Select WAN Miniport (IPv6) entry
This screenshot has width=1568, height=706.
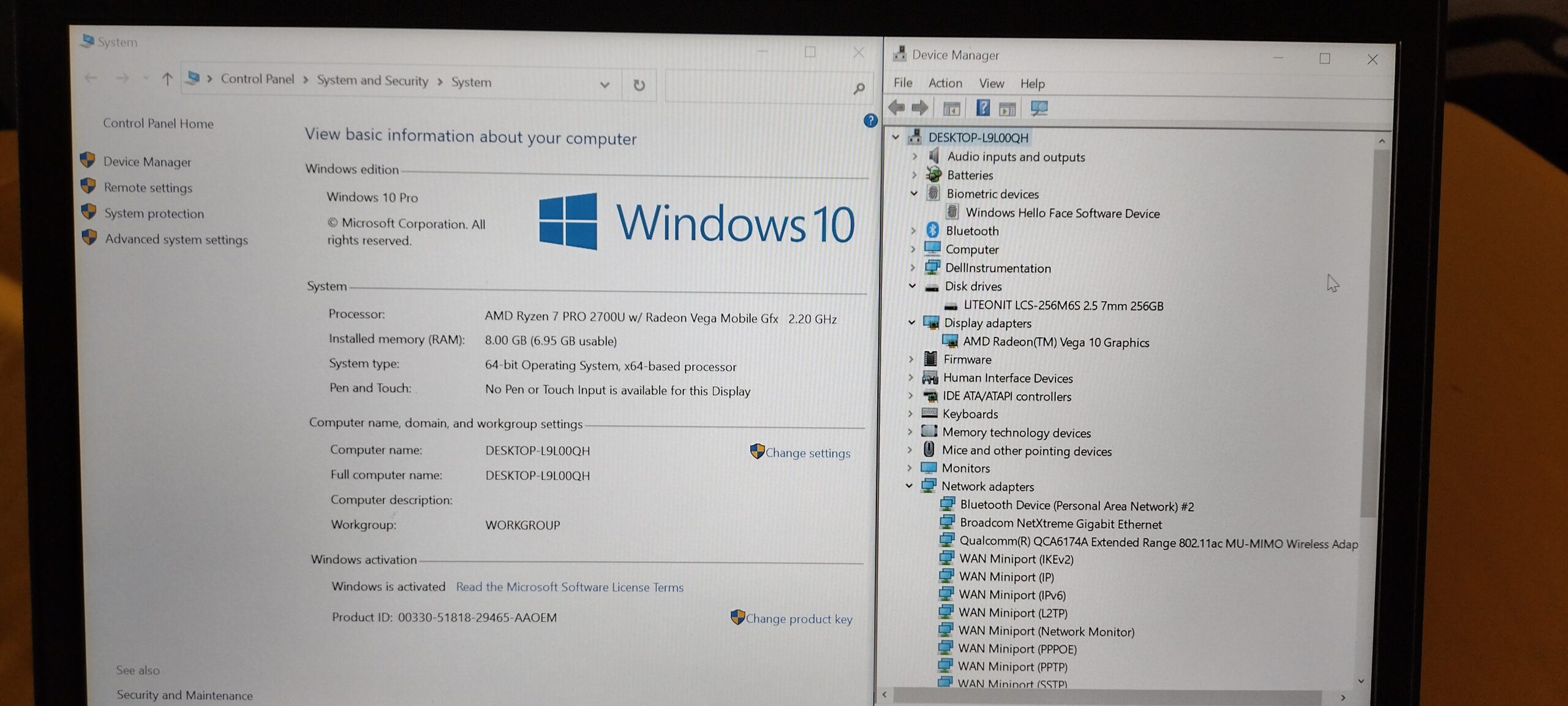tap(1012, 595)
